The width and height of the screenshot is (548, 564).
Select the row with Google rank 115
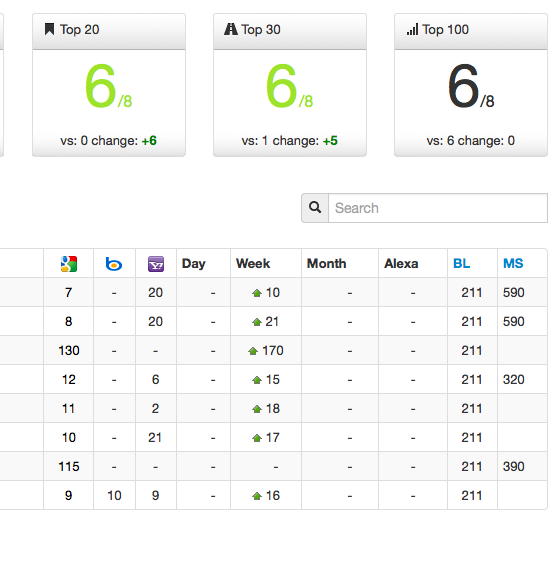point(274,467)
